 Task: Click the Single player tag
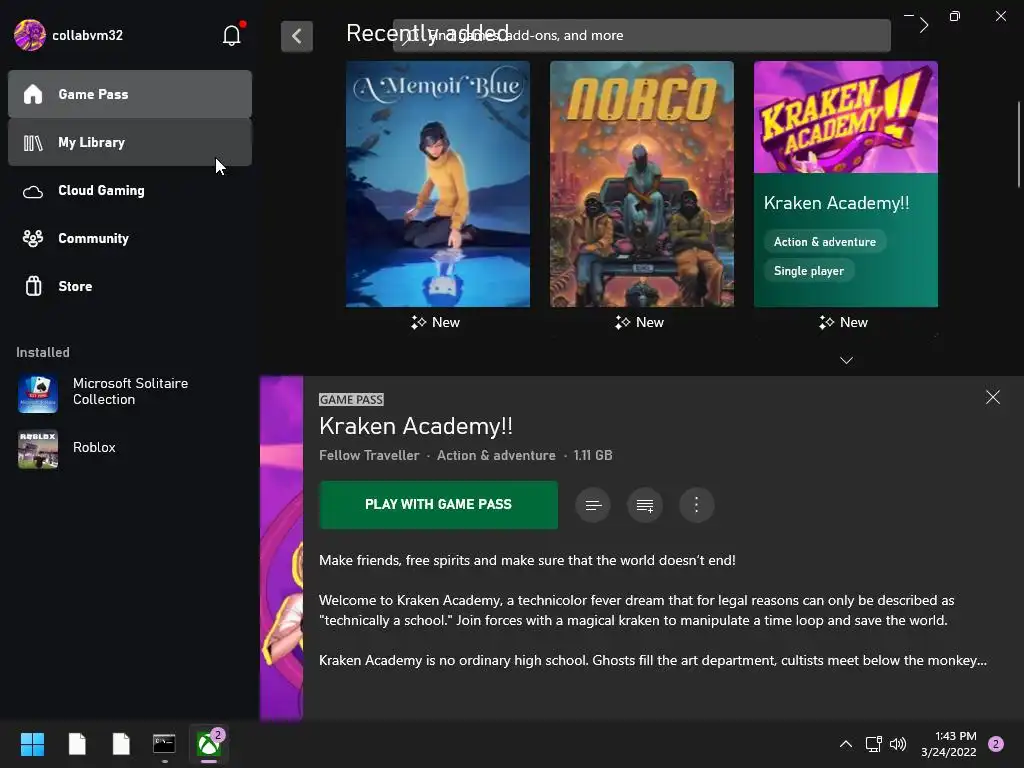tap(808, 271)
